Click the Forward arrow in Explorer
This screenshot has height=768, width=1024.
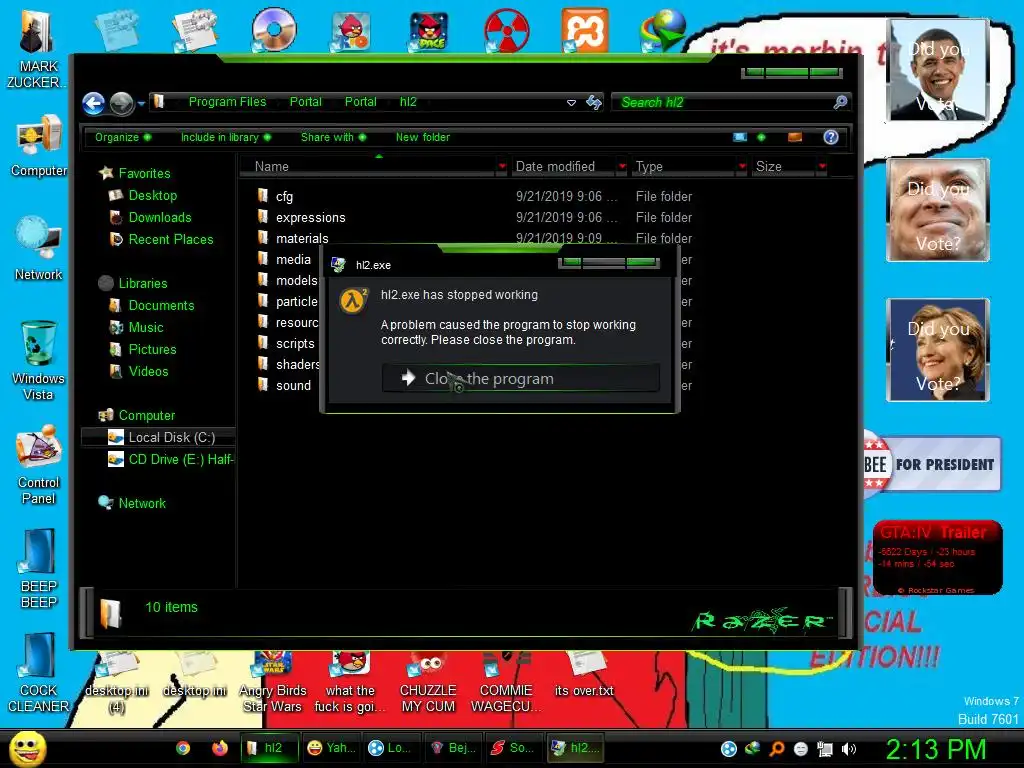(121, 103)
